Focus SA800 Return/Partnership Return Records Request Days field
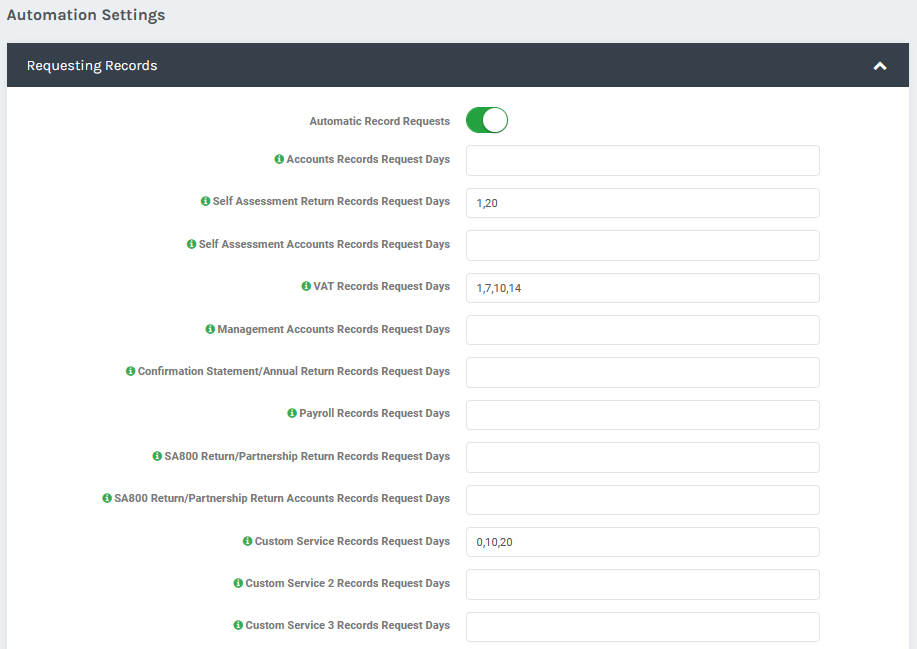The height and width of the screenshot is (649, 917). point(643,457)
